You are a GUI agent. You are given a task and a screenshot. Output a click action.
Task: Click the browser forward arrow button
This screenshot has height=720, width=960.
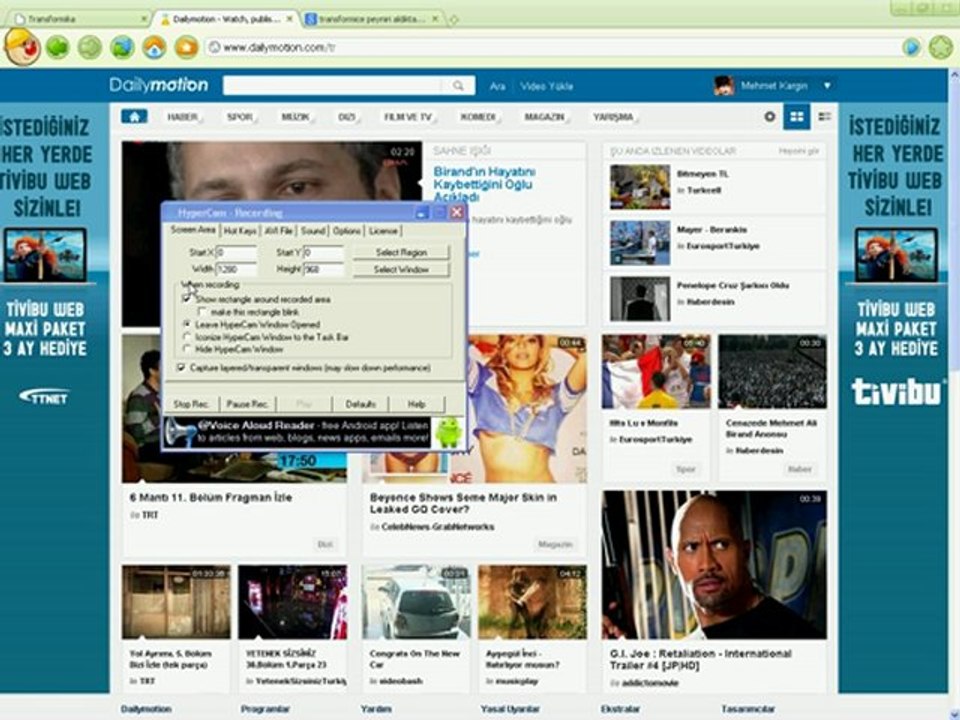click(x=90, y=47)
